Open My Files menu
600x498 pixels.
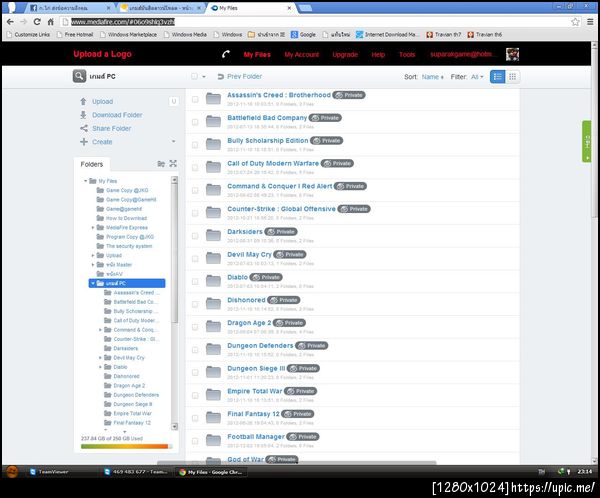coord(257,54)
